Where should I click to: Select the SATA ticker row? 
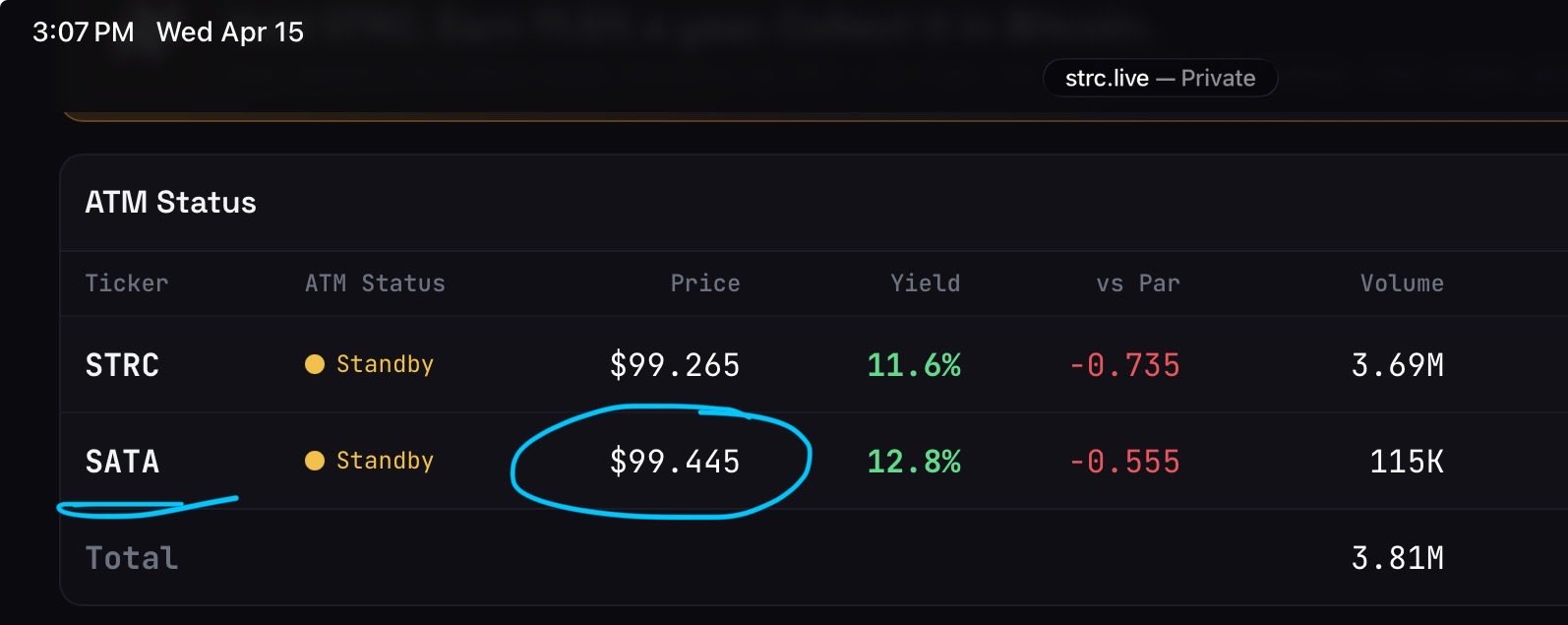coord(122,462)
